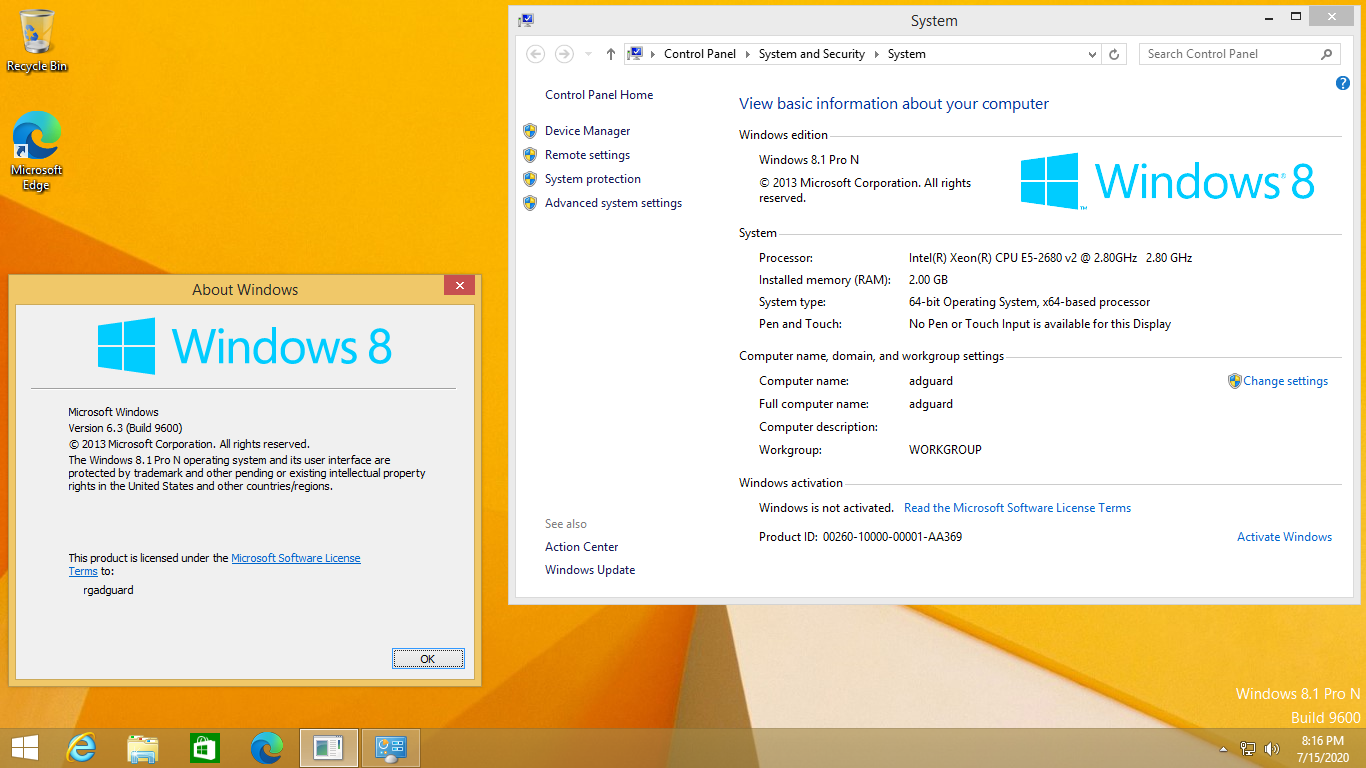Open Remote settings link
Viewport: 1366px width, 768px height.
coord(587,155)
